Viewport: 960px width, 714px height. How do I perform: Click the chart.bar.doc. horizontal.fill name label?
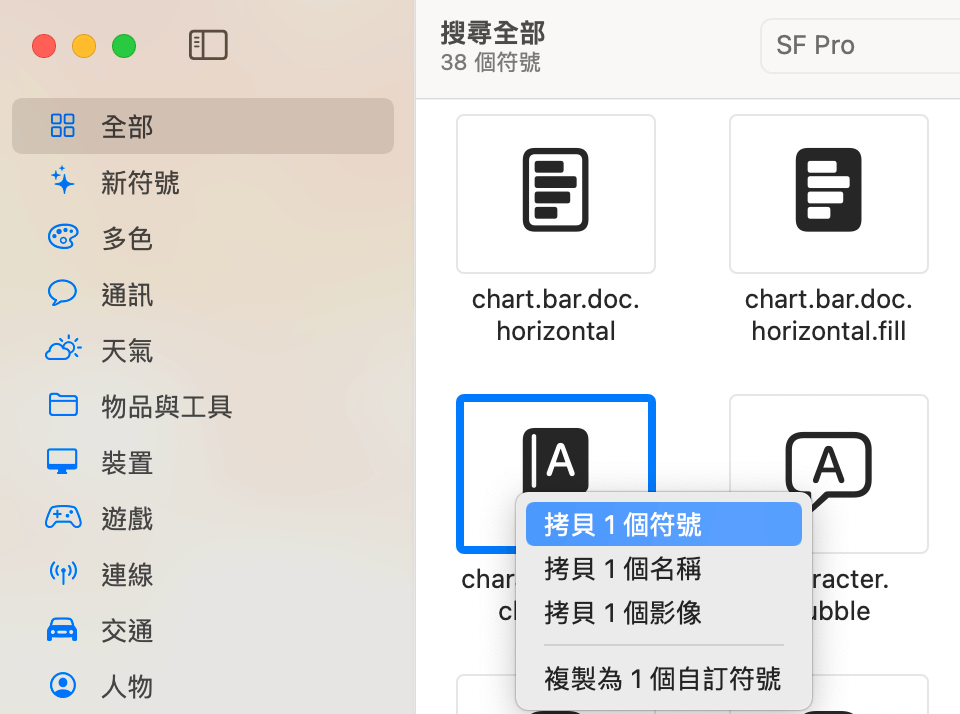pos(829,315)
